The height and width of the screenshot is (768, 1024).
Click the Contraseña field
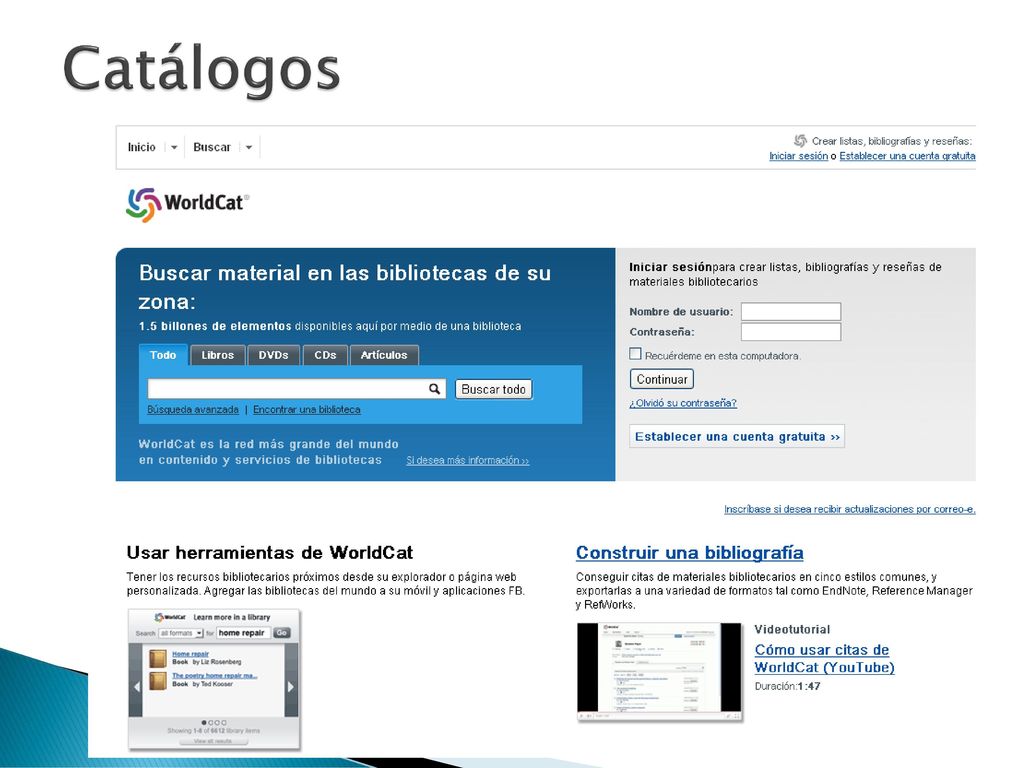point(791,332)
